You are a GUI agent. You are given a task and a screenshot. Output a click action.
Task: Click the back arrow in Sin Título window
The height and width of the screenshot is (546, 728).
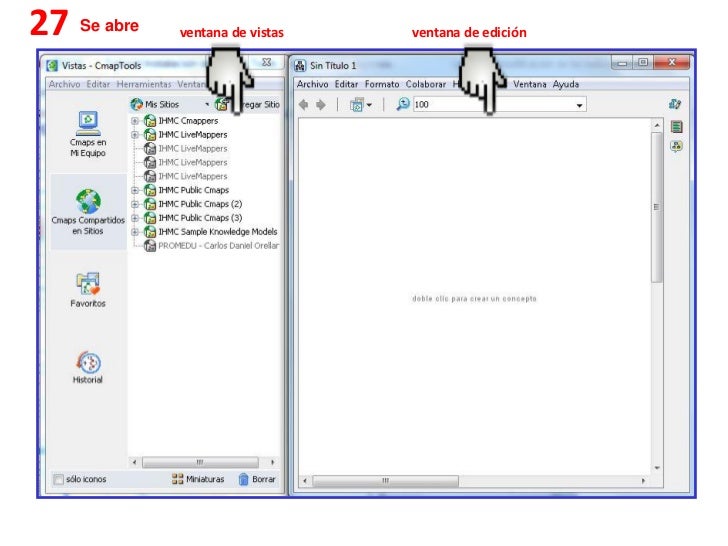click(304, 105)
